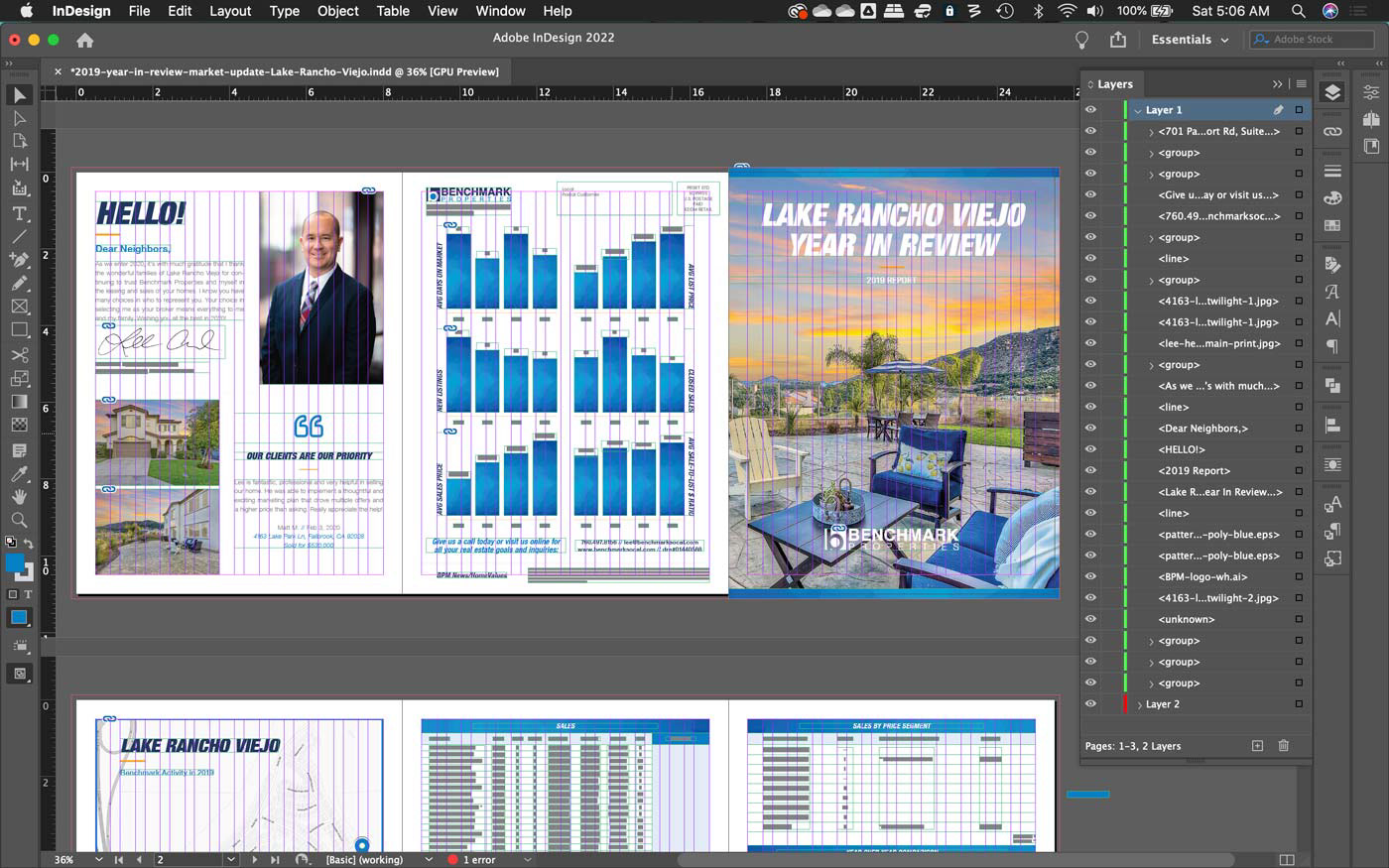
Task: Open the Links panel icon in dock
Action: pos(1332,131)
